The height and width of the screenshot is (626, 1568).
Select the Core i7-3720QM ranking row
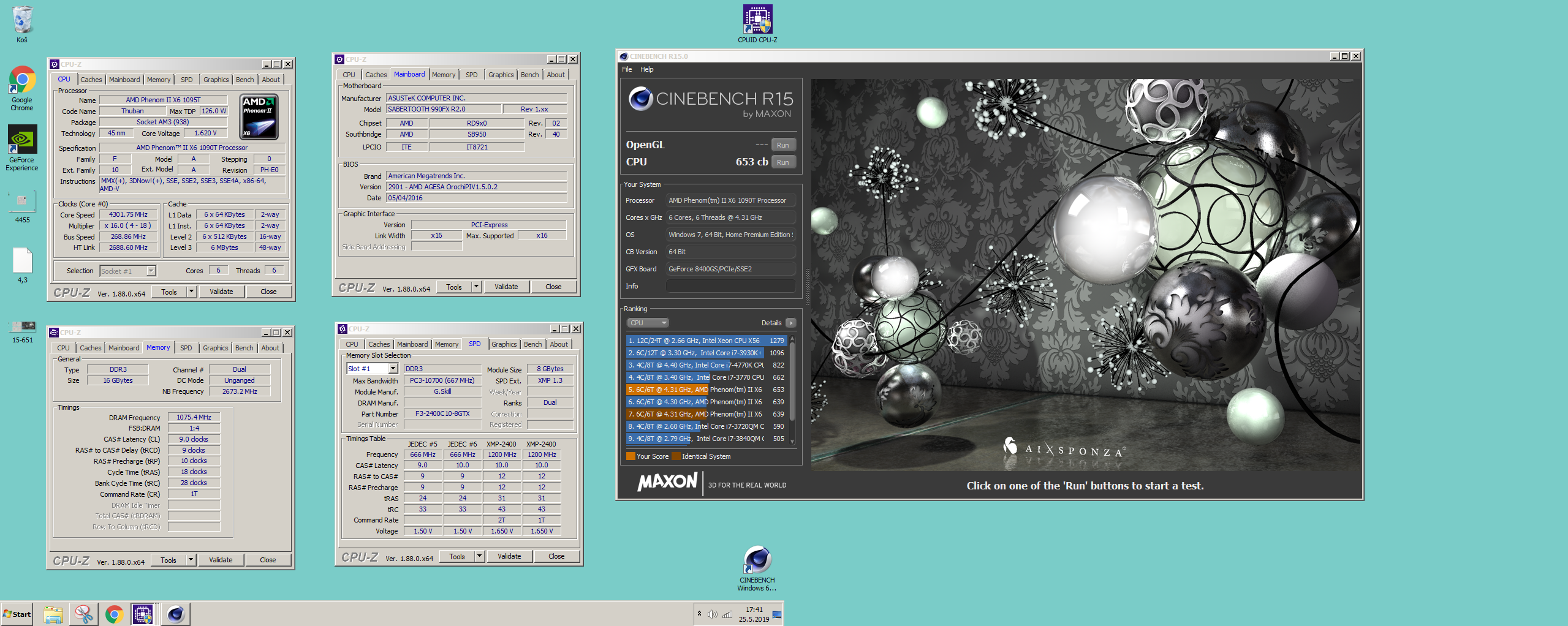(706, 426)
